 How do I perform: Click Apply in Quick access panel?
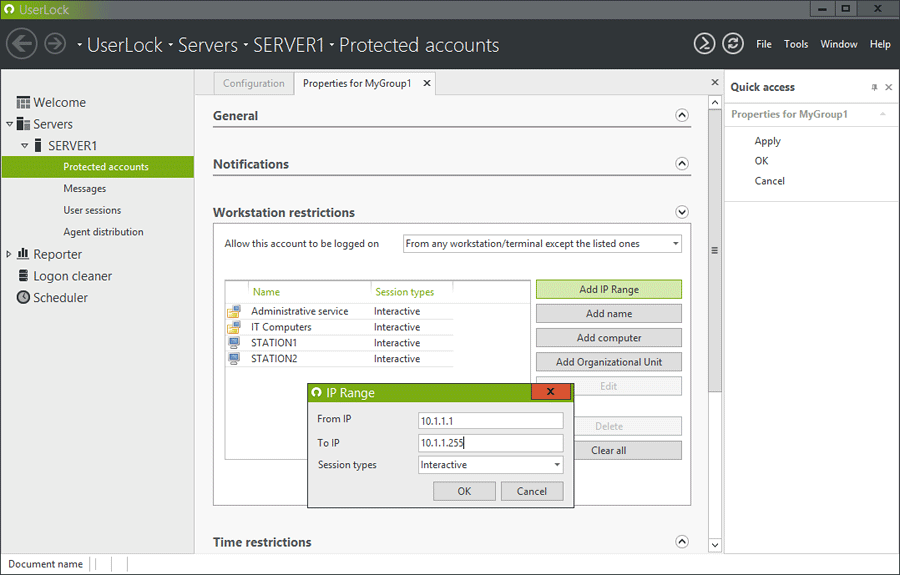767,141
